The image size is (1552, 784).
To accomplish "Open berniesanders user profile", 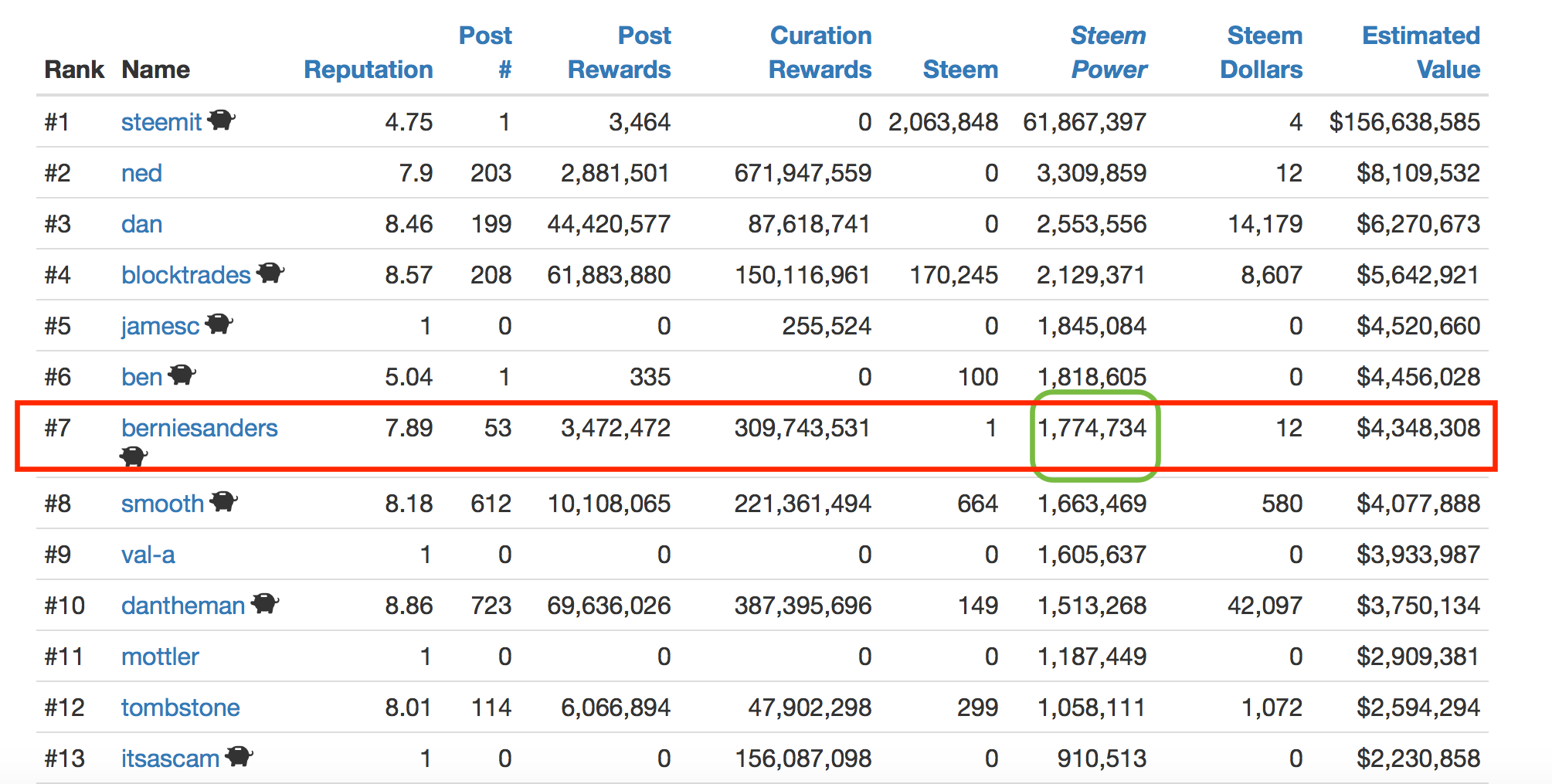I will point(199,428).
